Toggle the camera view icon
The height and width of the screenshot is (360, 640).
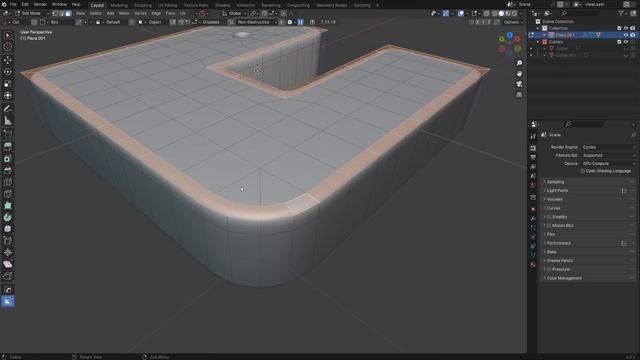point(519,84)
